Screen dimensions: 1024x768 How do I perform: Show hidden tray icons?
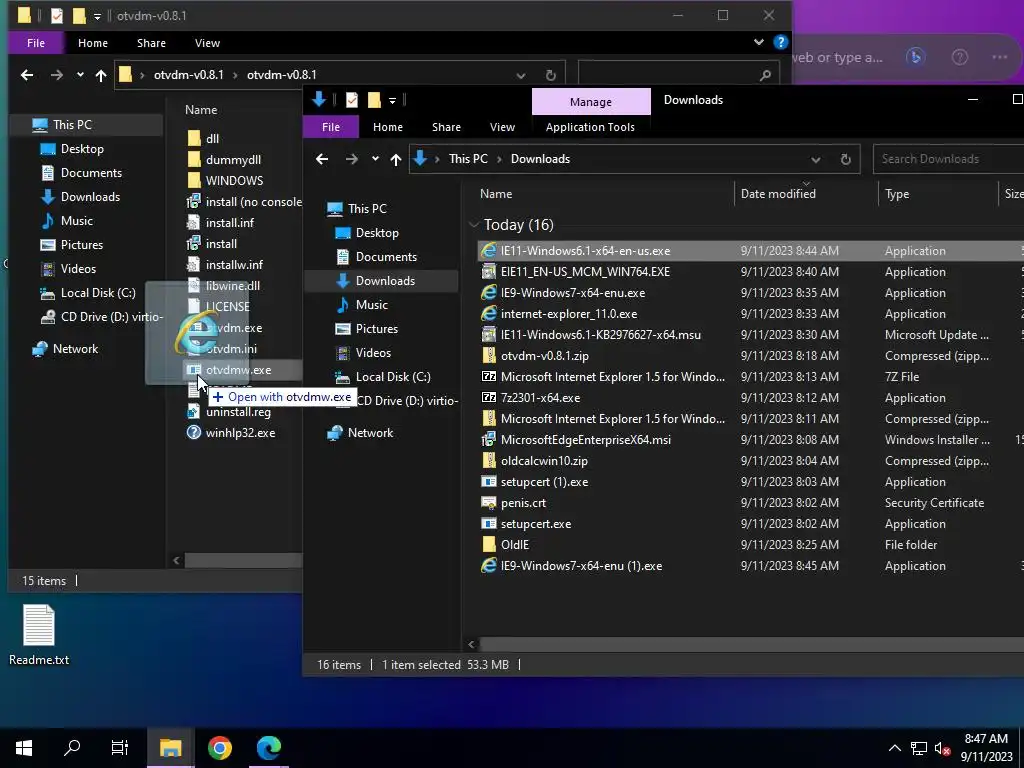tap(895, 748)
